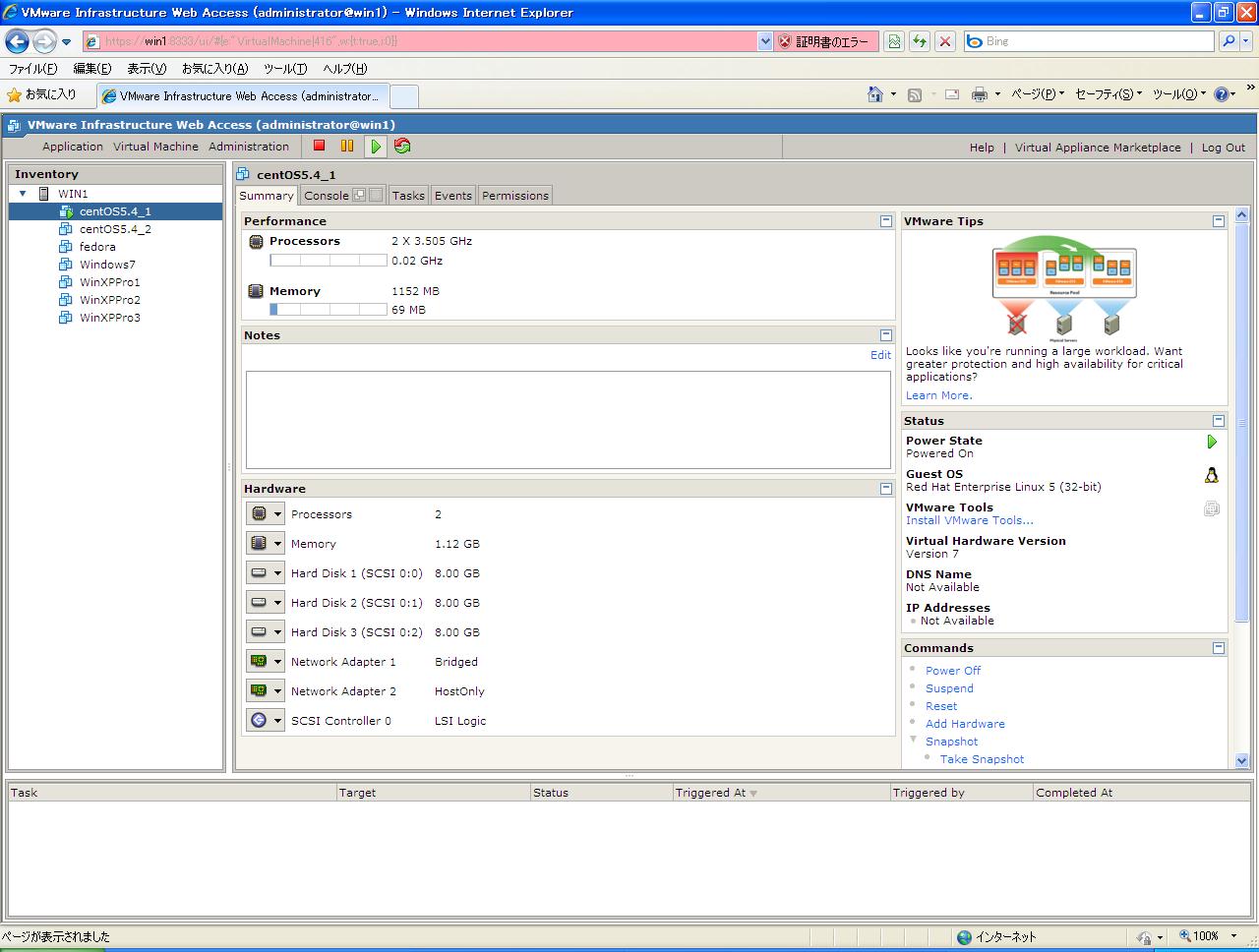Viewport: 1259px width, 952px height.
Task: Open the Application menu
Action: click(x=73, y=147)
